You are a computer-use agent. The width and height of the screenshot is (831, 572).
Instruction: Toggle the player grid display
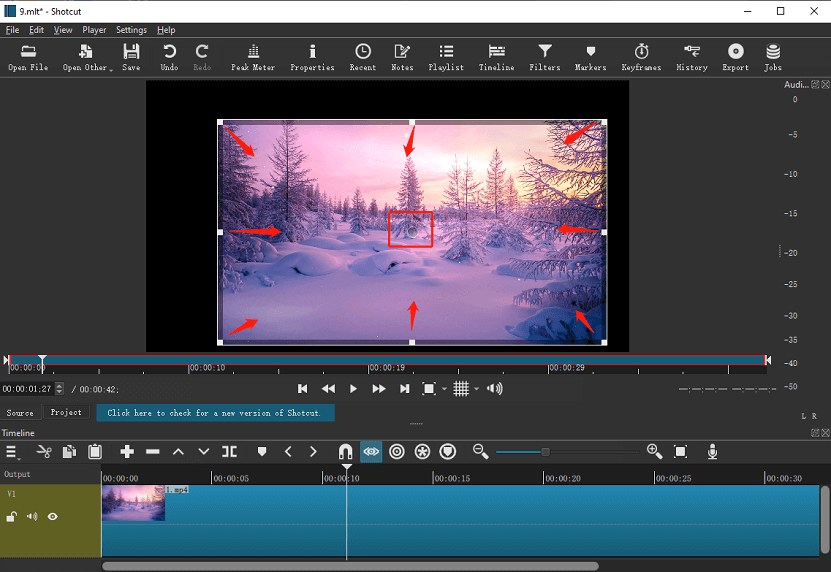click(461, 389)
